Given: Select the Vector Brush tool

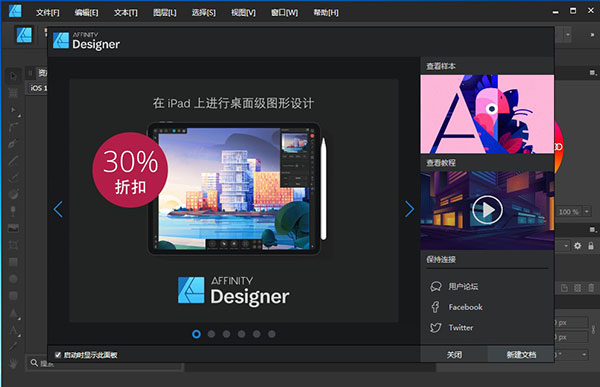Looking at the screenshot, I should click(13, 177).
